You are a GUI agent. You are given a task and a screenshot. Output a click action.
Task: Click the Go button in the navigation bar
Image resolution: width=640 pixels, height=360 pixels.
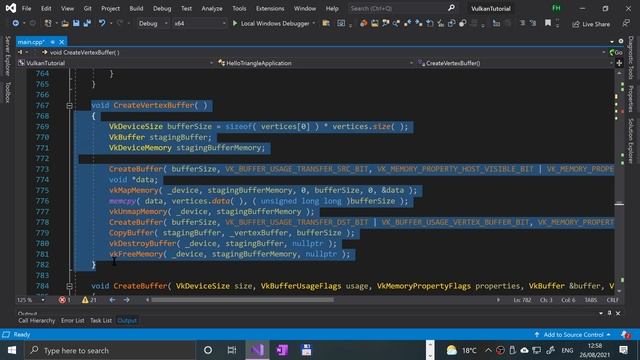pos(616,52)
